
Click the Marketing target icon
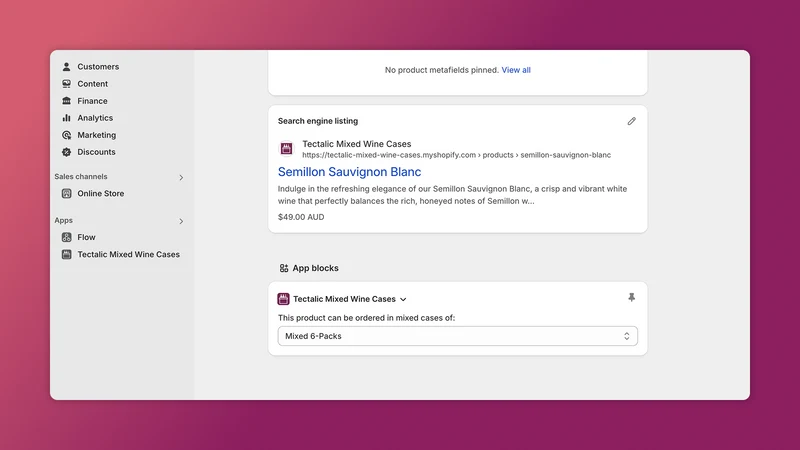click(x=66, y=135)
